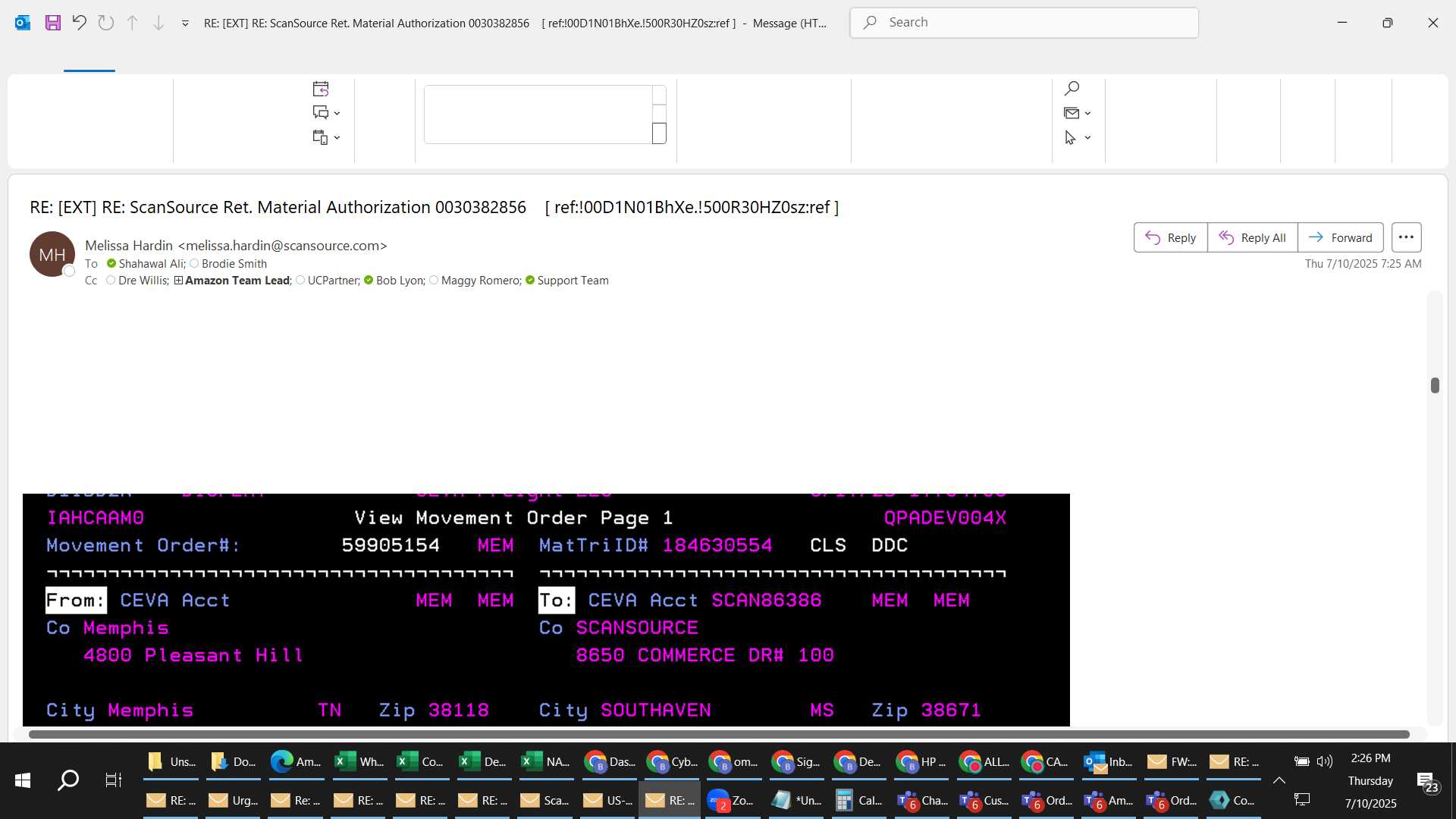Open the 'Uns...' folder in taskbar
The image size is (1456, 819).
click(171, 761)
